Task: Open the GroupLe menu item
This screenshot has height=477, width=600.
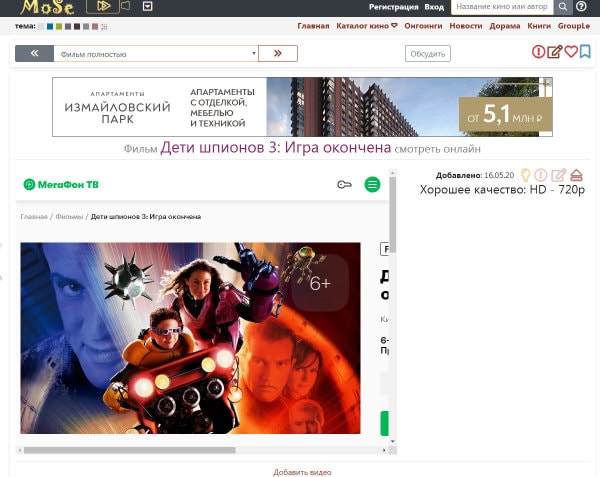Action: point(574,26)
